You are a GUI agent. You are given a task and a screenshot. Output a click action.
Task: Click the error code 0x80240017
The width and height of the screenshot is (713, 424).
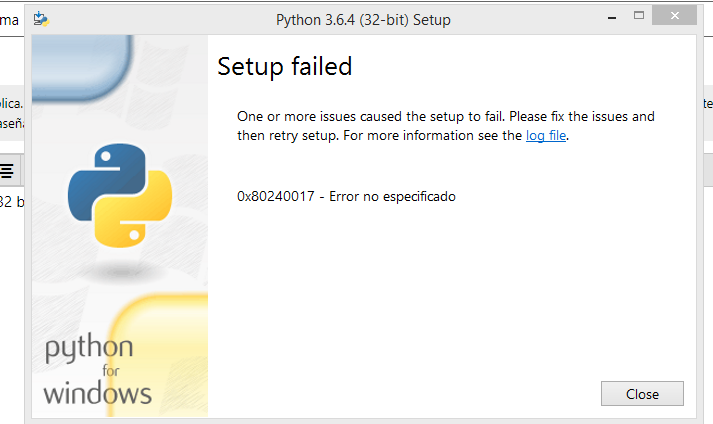(x=276, y=197)
